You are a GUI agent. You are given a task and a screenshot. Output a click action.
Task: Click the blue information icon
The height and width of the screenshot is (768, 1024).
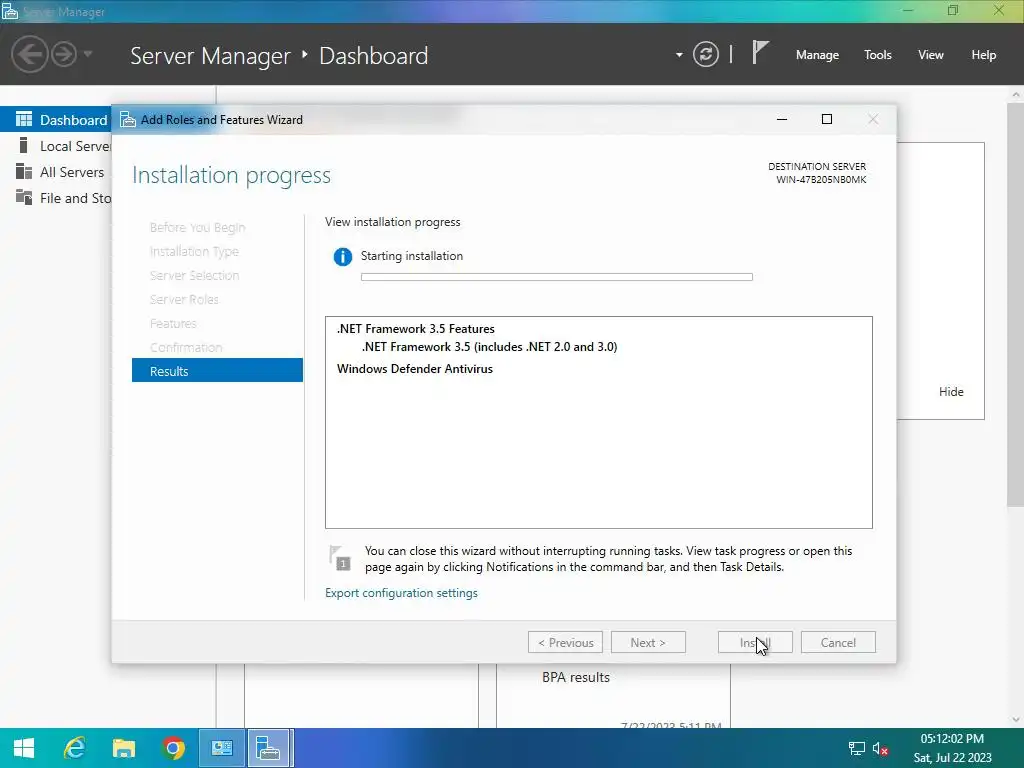pos(342,257)
